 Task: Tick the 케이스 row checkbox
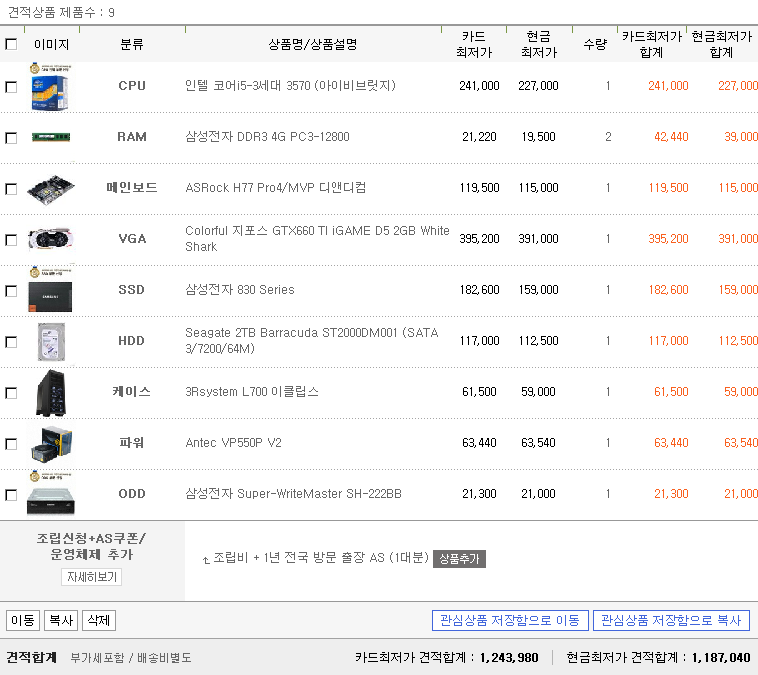tap(11, 393)
